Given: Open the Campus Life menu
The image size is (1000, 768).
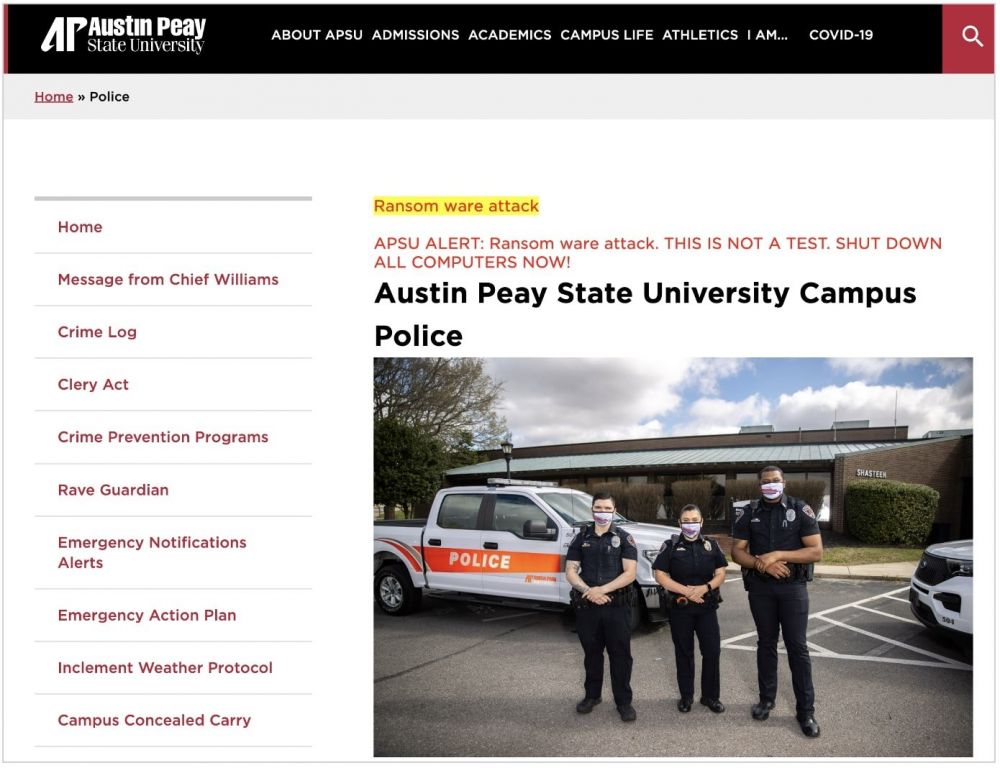Looking at the screenshot, I should [x=607, y=35].
